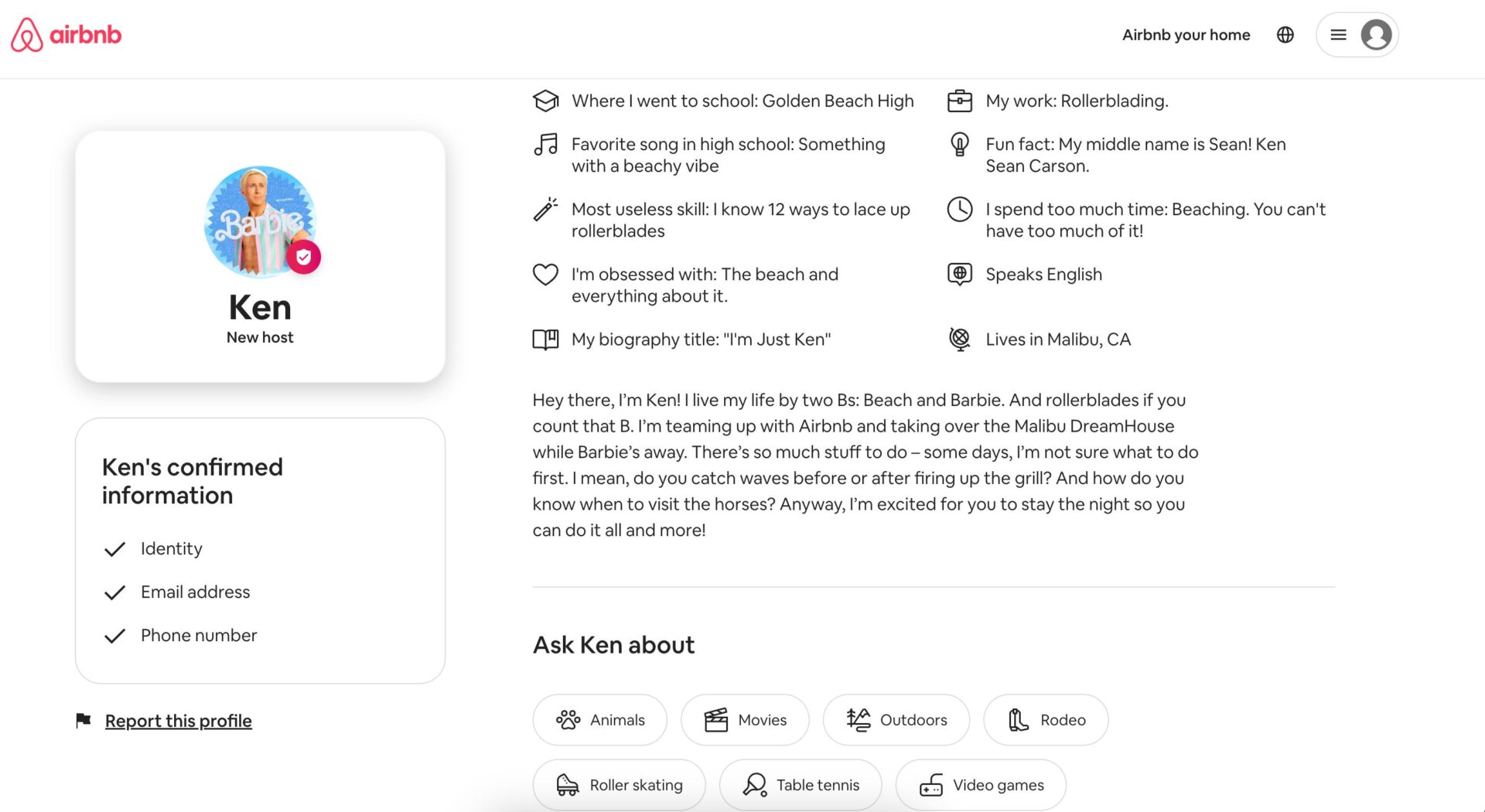Choose the Table tennis chip
The height and width of the screenshot is (812, 1485).
(801, 785)
